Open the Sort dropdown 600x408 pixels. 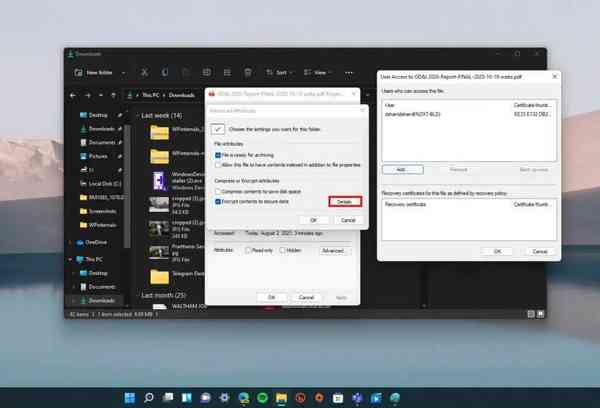tap(280, 72)
